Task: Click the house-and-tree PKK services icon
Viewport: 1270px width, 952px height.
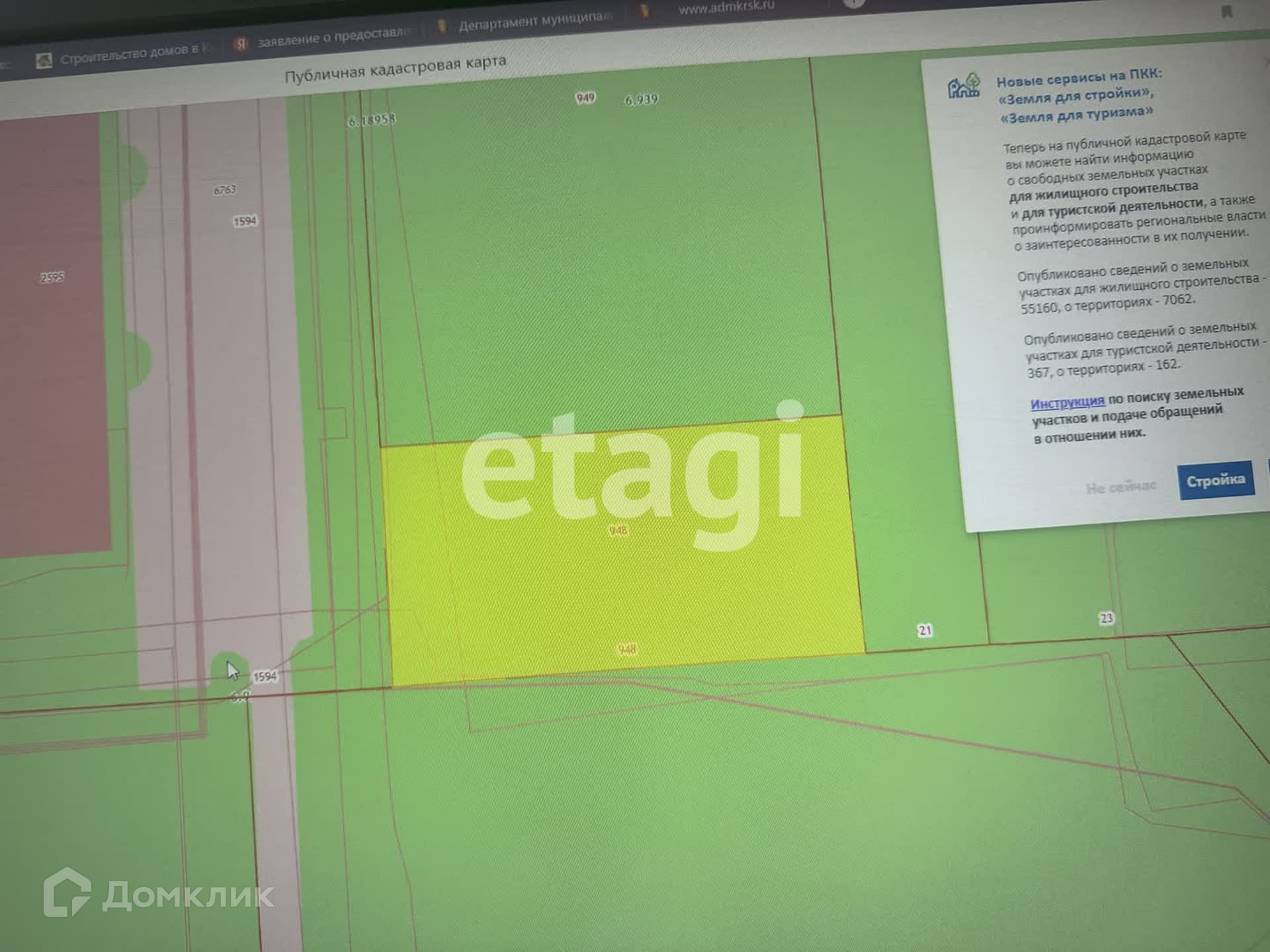Action: click(x=963, y=87)
